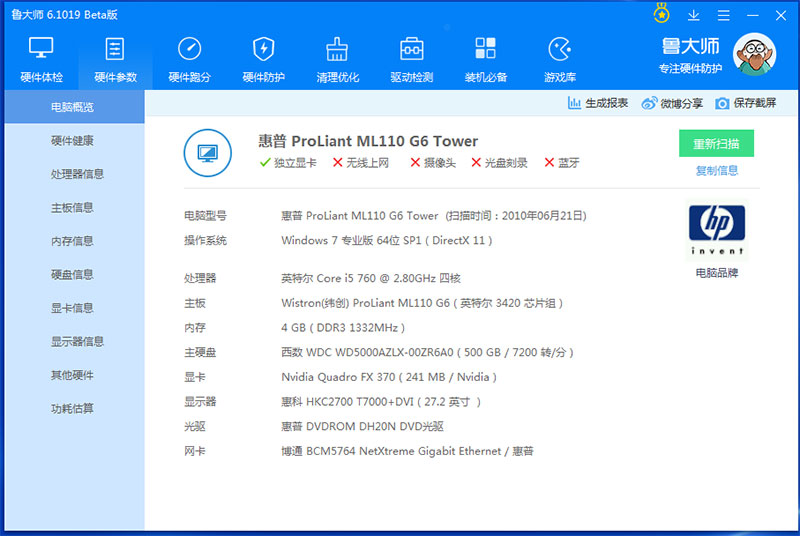
Task: Click the 鲁大师 6.1019 Beta版 title text
Action: (x=65, y=15)
